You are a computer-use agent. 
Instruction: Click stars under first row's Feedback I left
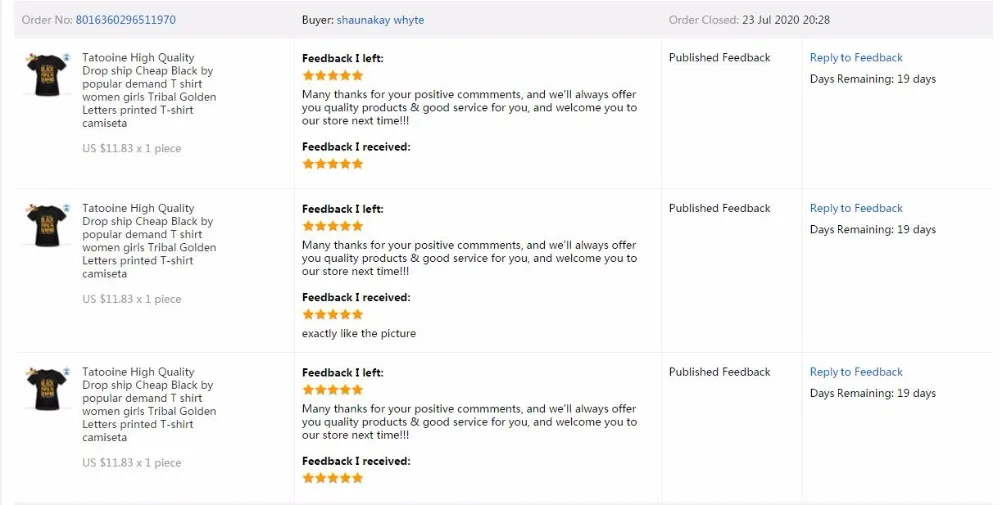tap(333, 76)
